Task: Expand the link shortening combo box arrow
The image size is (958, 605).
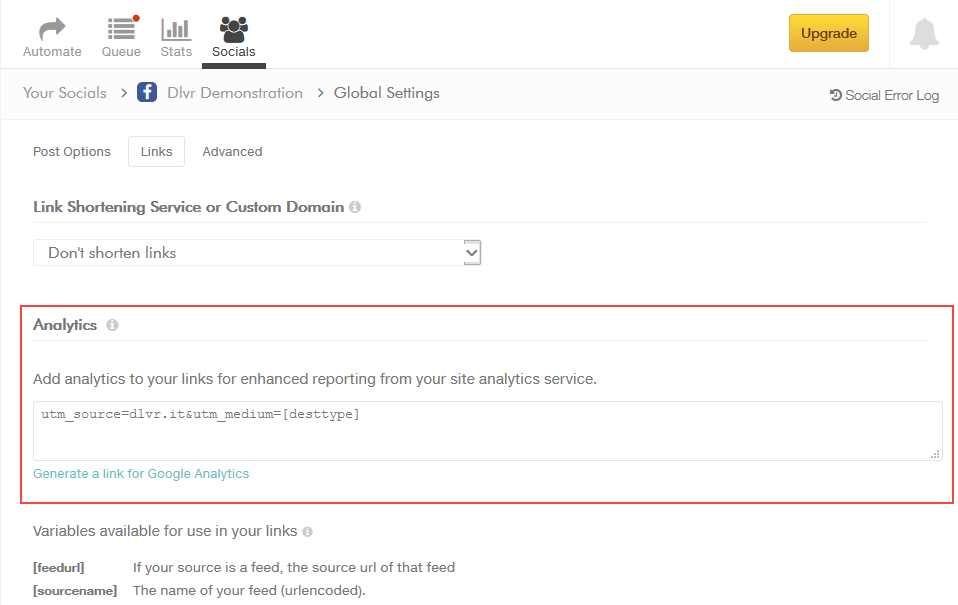Action: click(x=471, y=252)
